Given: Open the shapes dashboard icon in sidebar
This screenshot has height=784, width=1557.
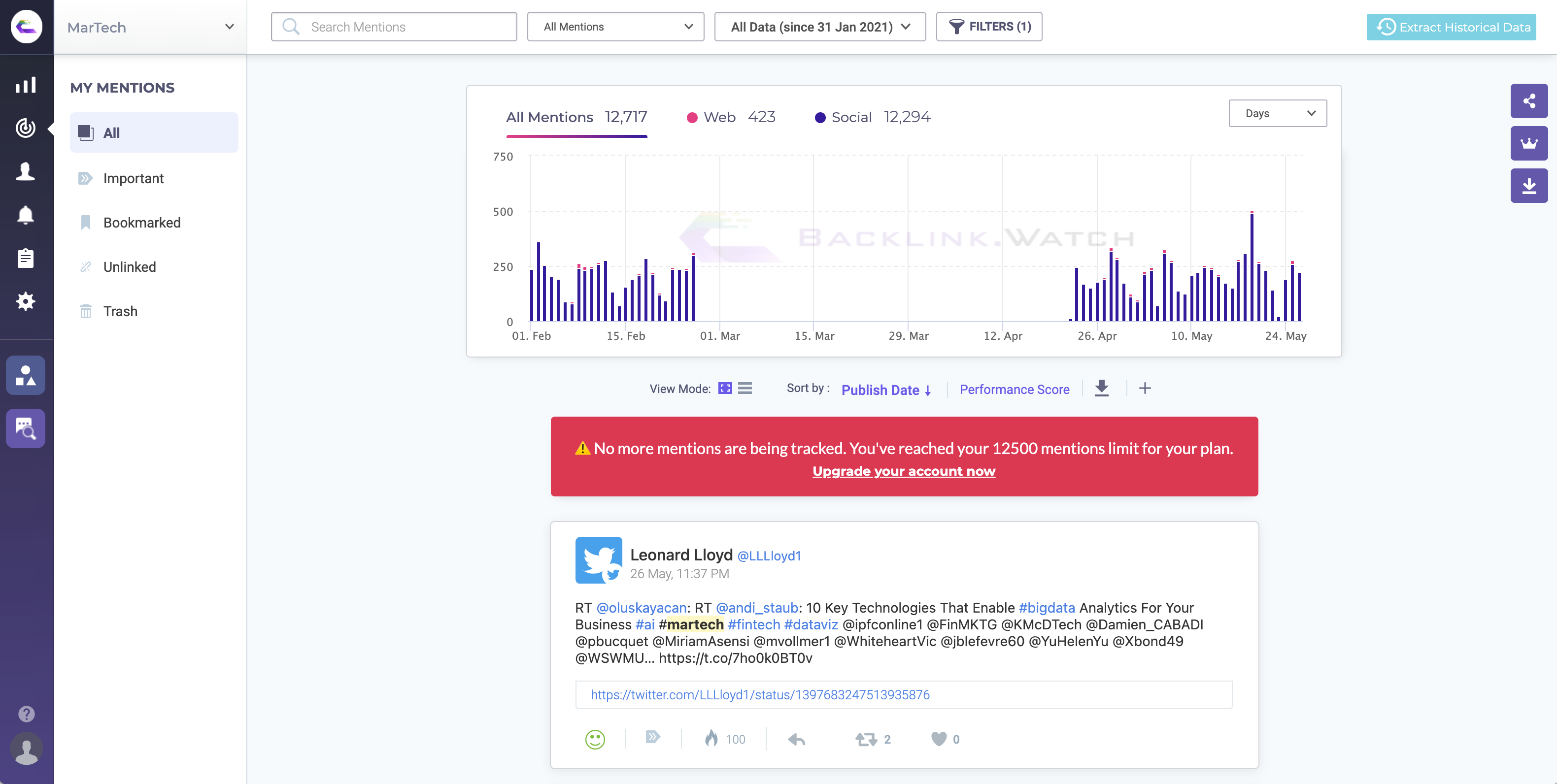Looking at the screenshot, I should 26,375.
